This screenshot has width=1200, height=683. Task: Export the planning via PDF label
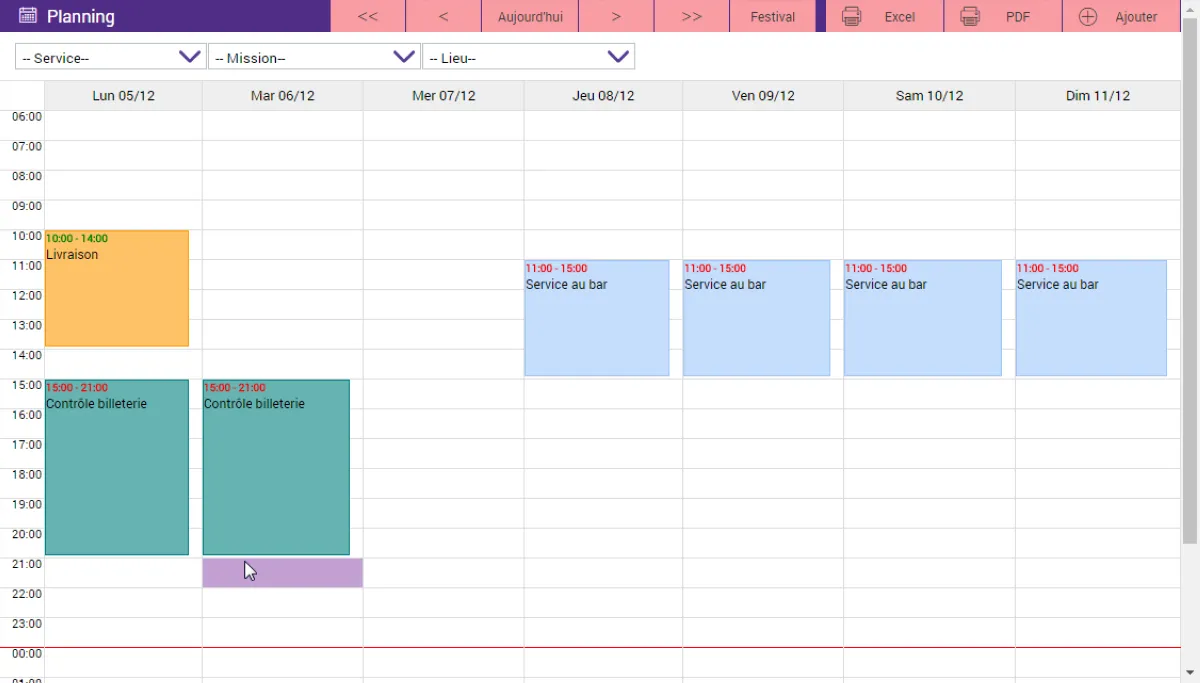coord(1018,17)
